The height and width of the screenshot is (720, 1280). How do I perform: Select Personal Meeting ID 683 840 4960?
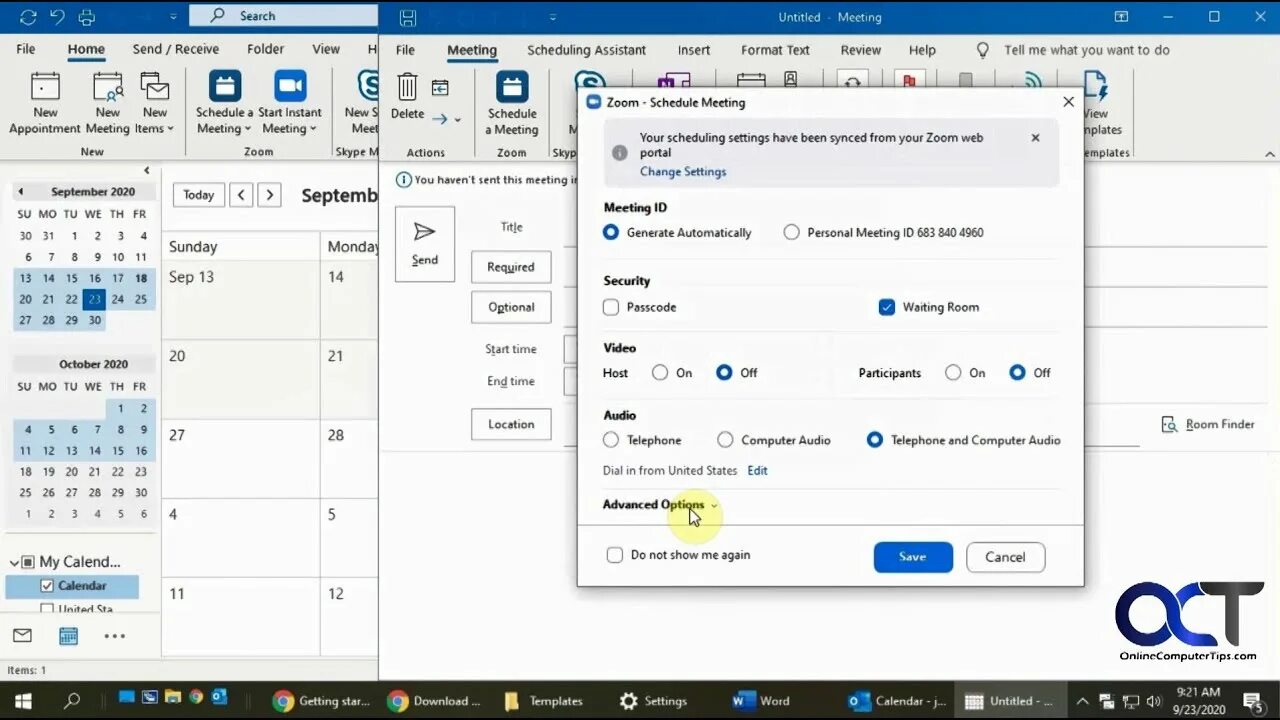792,232
